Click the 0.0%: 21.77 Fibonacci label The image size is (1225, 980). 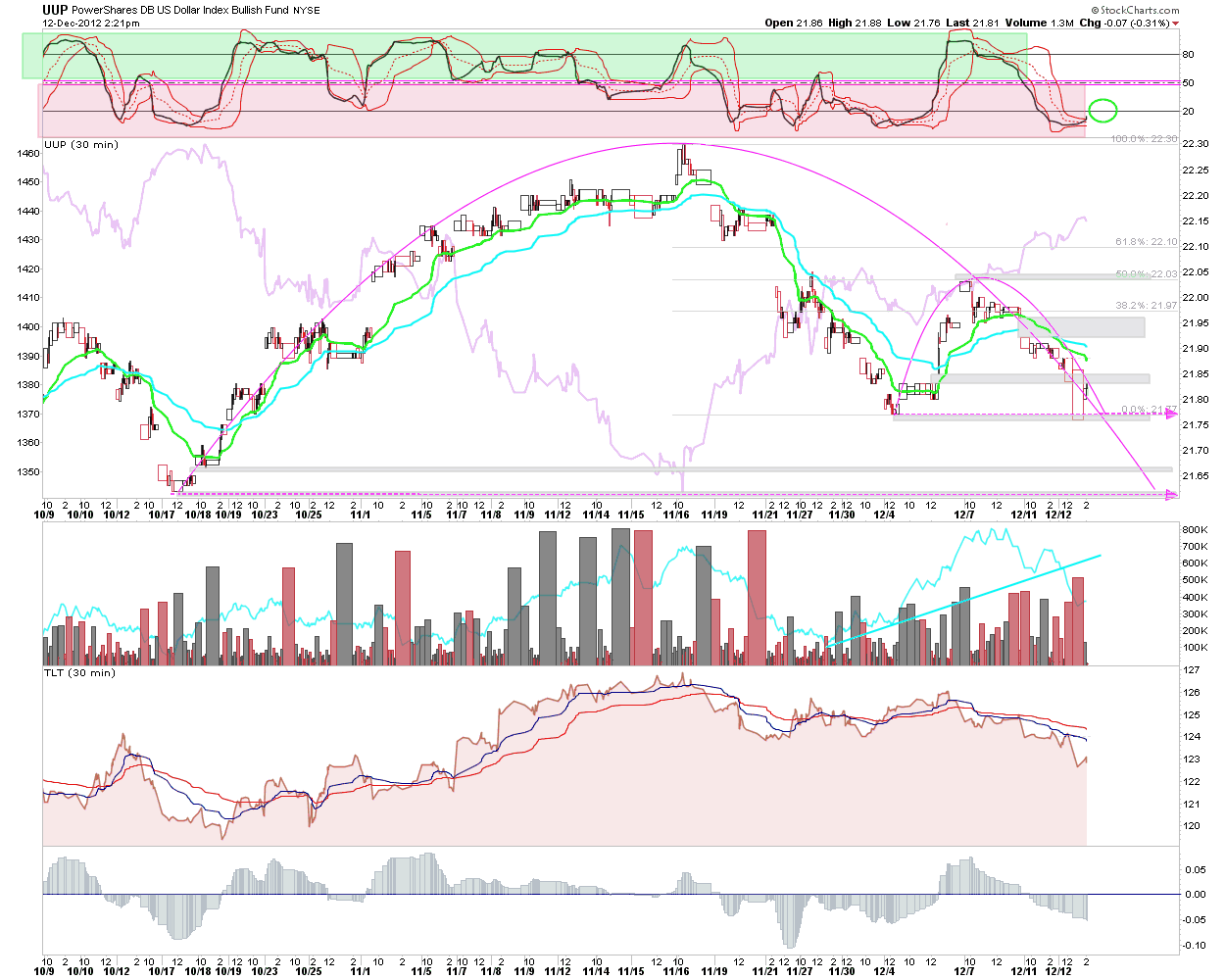coord(1150,410)
